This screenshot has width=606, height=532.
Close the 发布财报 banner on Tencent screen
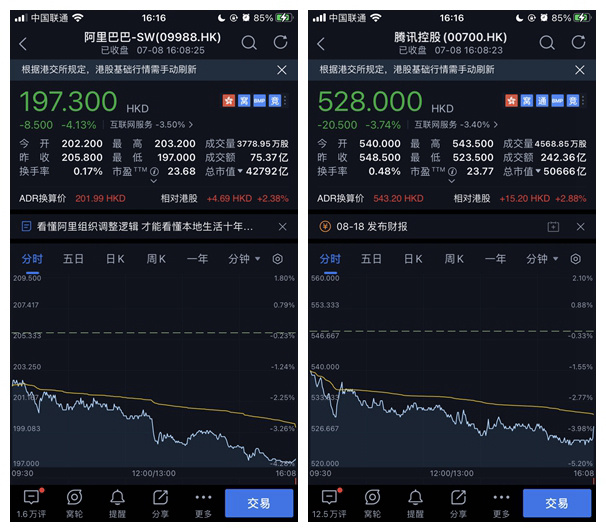click(580, 227)
